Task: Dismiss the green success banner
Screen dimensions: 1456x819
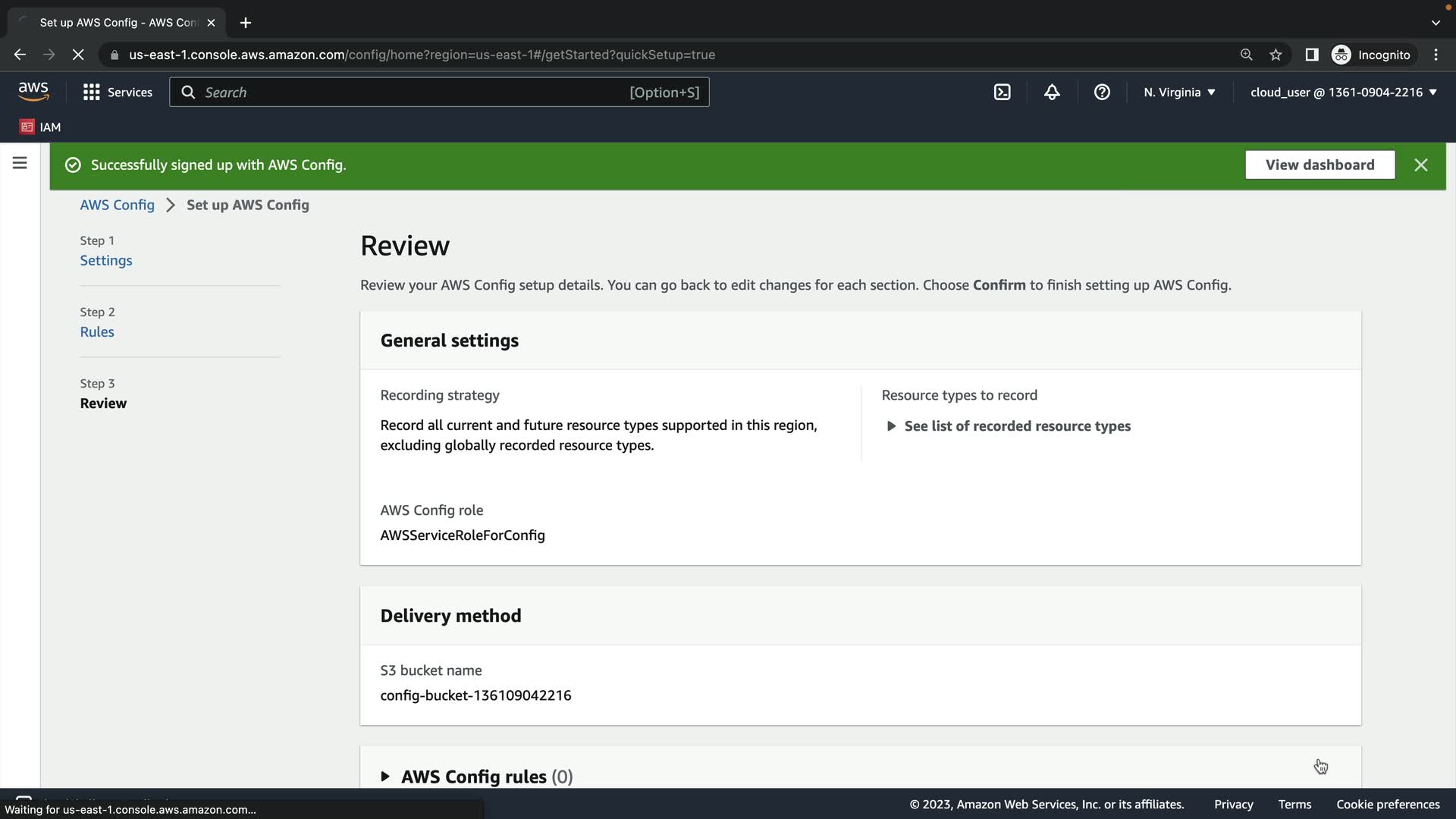Action: [x=1420, y=165]
